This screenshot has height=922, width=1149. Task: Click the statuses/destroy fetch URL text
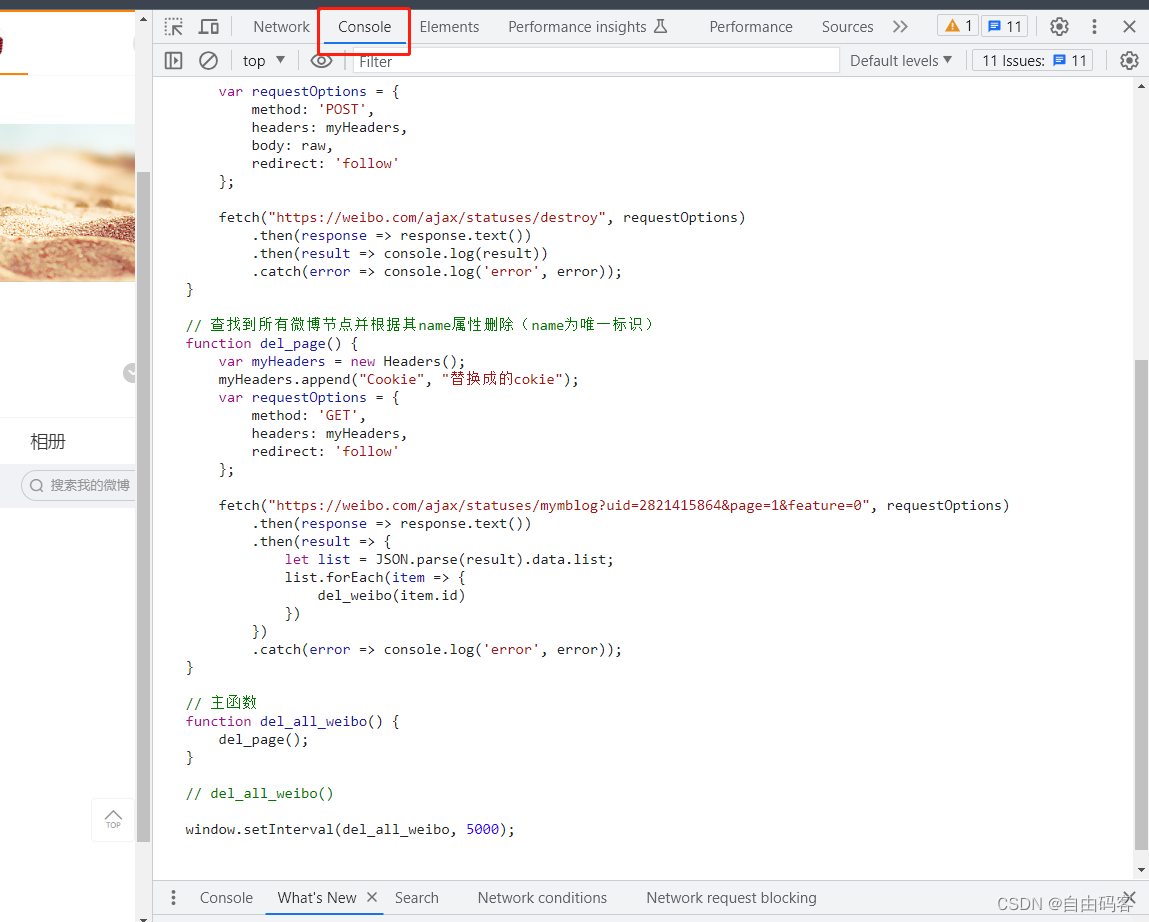437,218
